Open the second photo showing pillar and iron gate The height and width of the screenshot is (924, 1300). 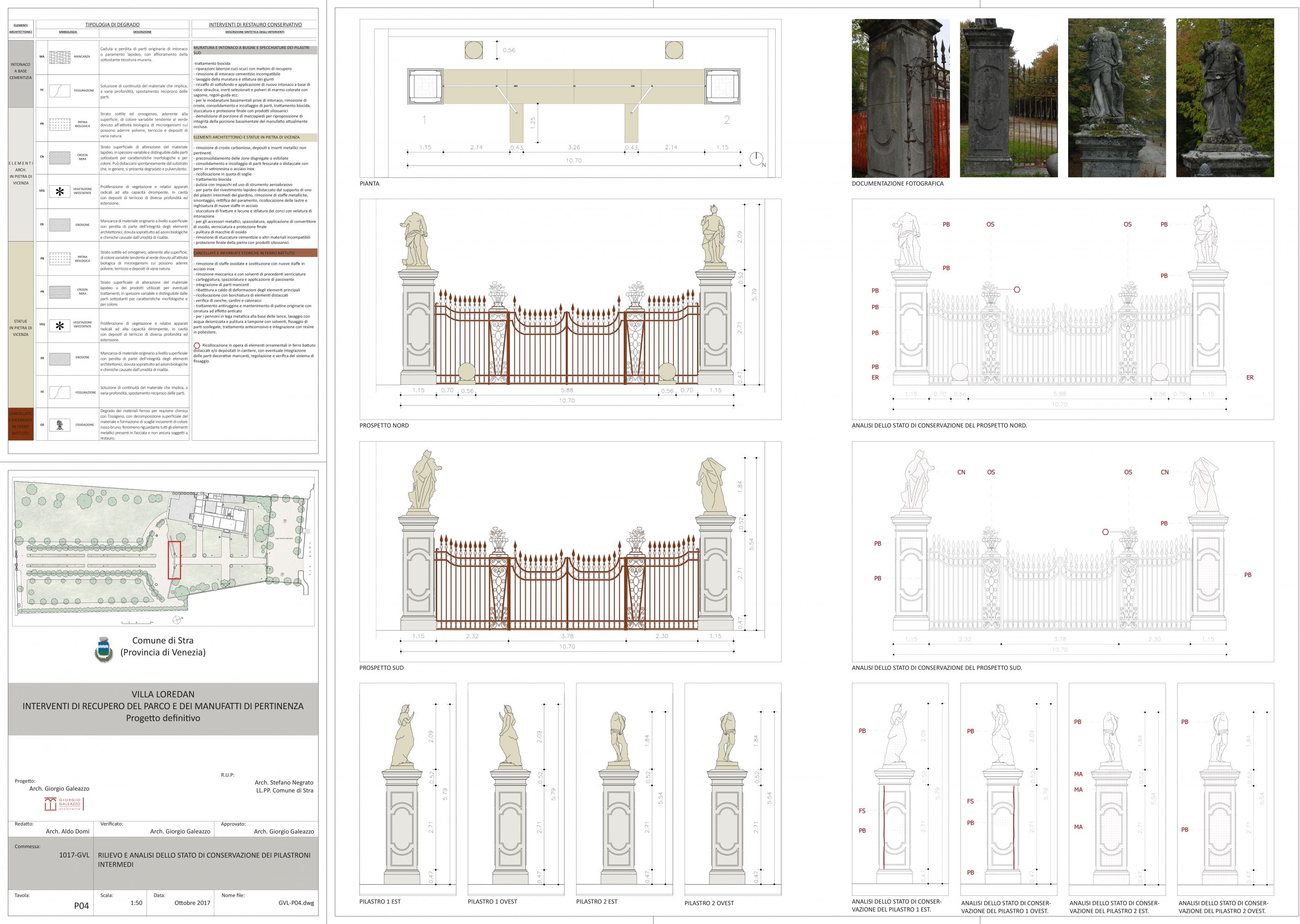1008,98
